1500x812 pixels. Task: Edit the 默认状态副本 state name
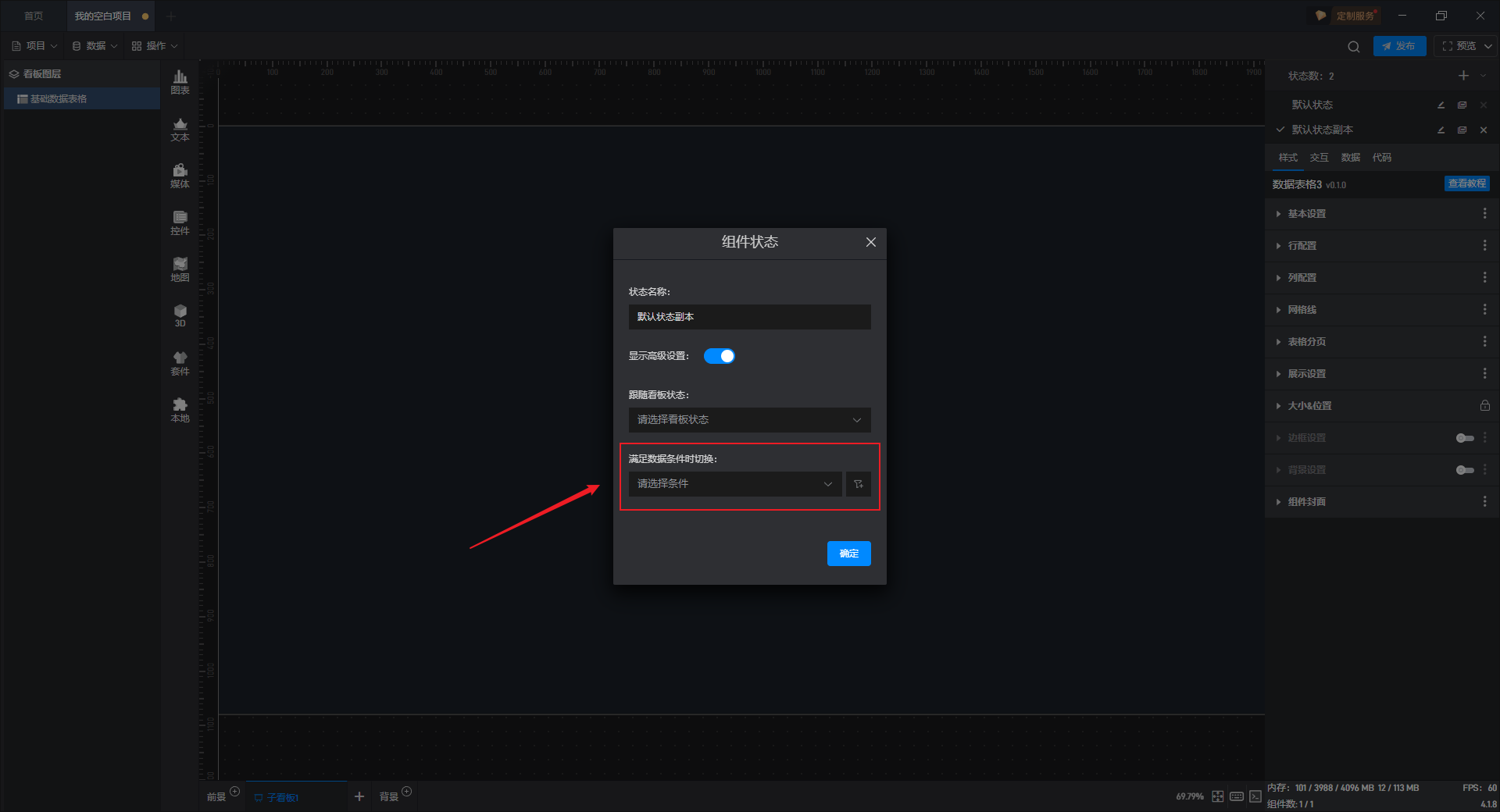tap(1441, 130)
